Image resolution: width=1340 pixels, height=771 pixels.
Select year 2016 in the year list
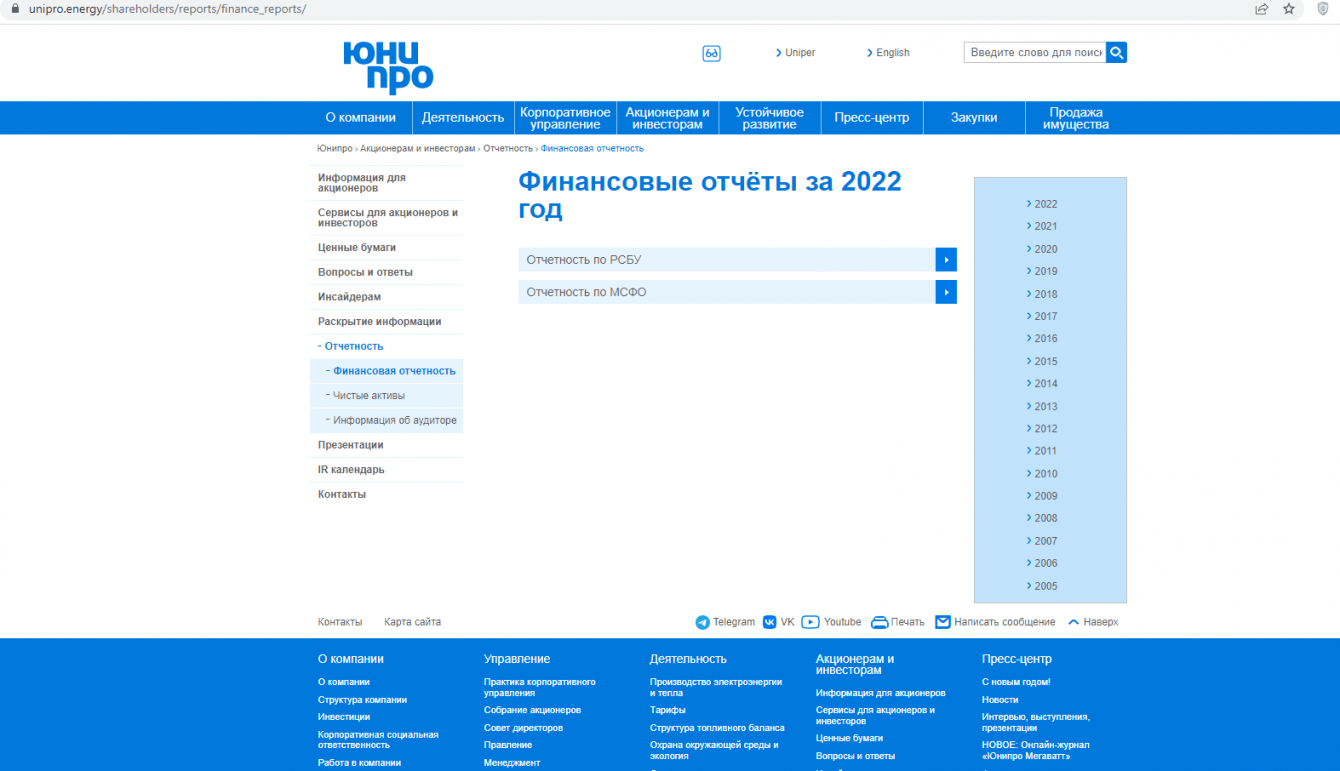tap(1046, 338)
